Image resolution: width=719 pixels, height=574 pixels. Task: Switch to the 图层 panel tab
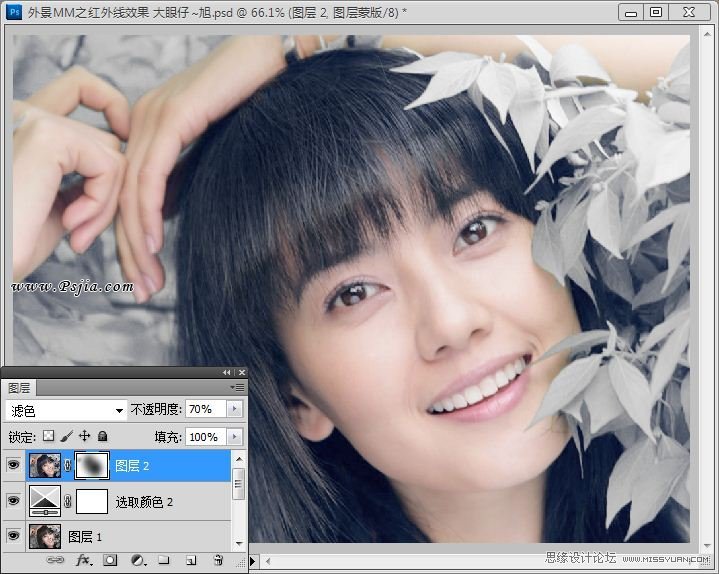coord(20,387)
